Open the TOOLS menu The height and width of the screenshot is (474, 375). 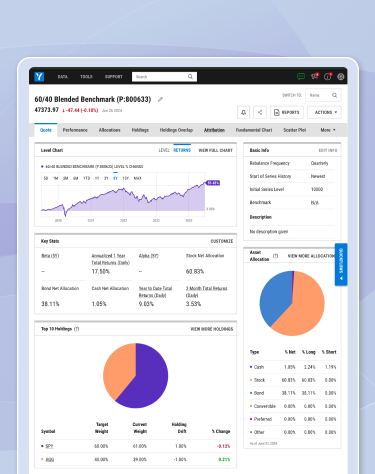(x=86, y=77)
